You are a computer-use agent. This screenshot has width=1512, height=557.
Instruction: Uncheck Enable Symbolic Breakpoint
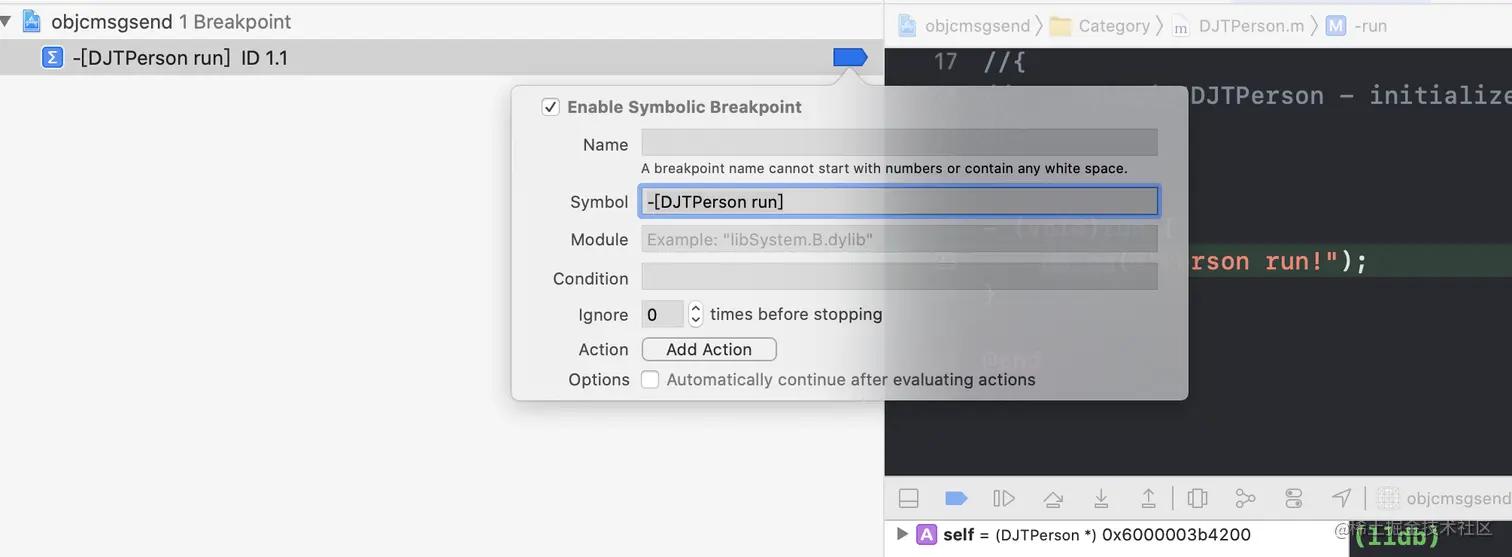click(550, 107)
